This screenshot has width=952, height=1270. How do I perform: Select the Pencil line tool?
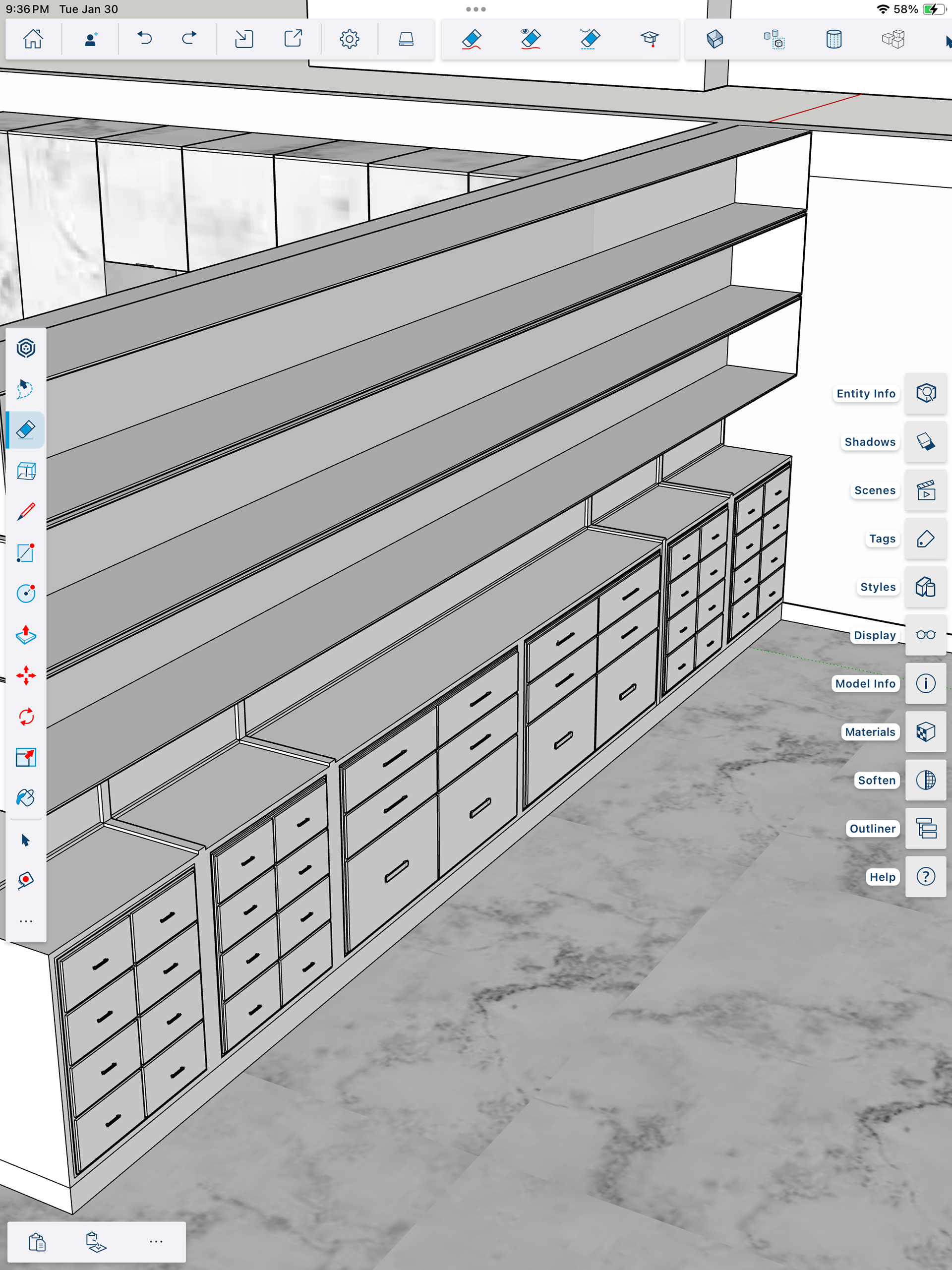pyautogui.click(x=26, y=512)
